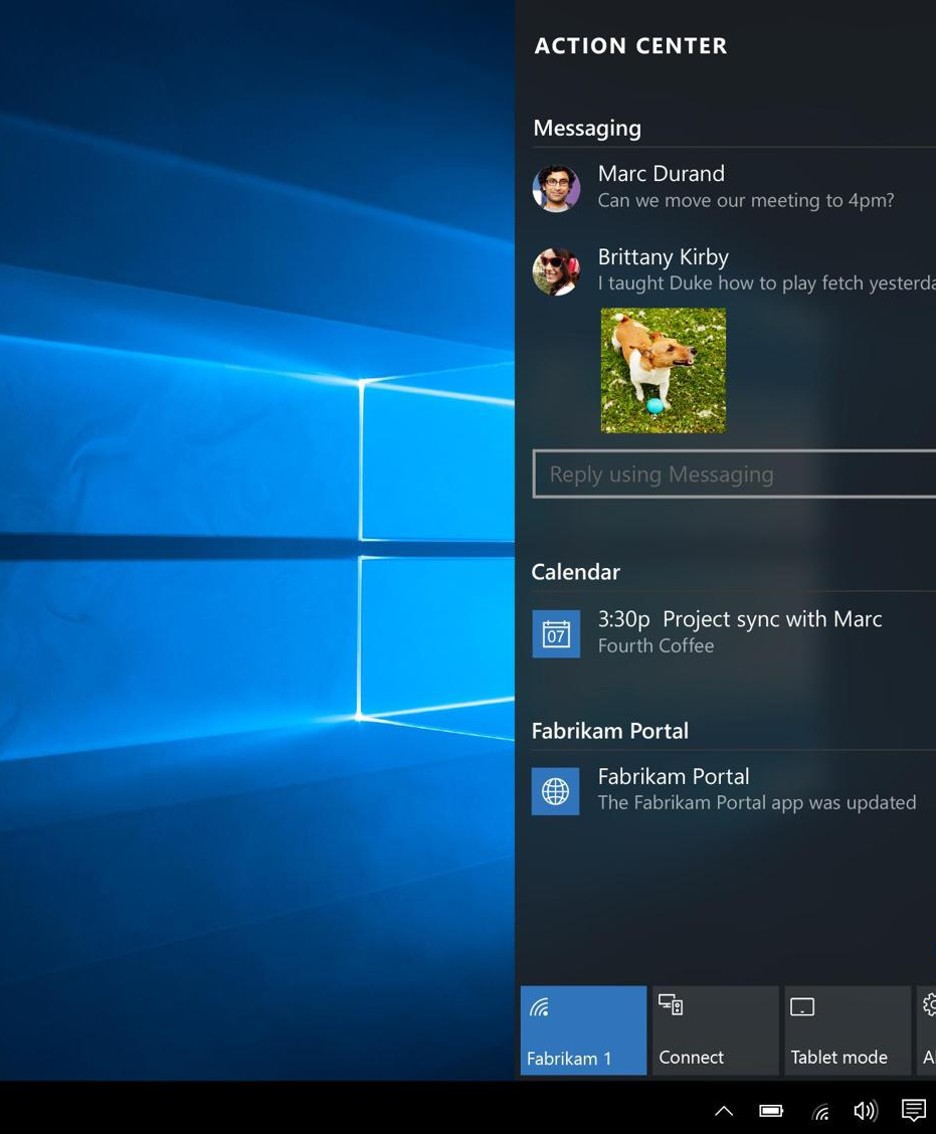Toggle the Fabrikam 1 Wi-Fi quick action
Image resolution: width=936 pixels, height=1134 pixels.
[x=583, y=1030]
